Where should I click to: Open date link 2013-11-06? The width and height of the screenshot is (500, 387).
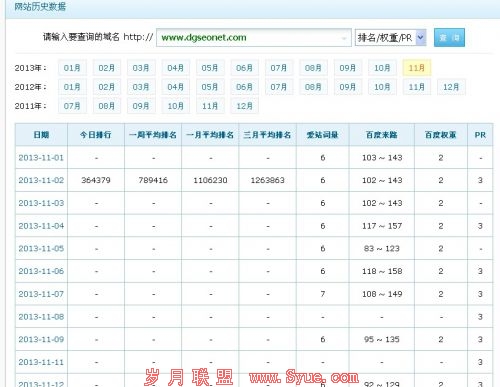point(41,271)
